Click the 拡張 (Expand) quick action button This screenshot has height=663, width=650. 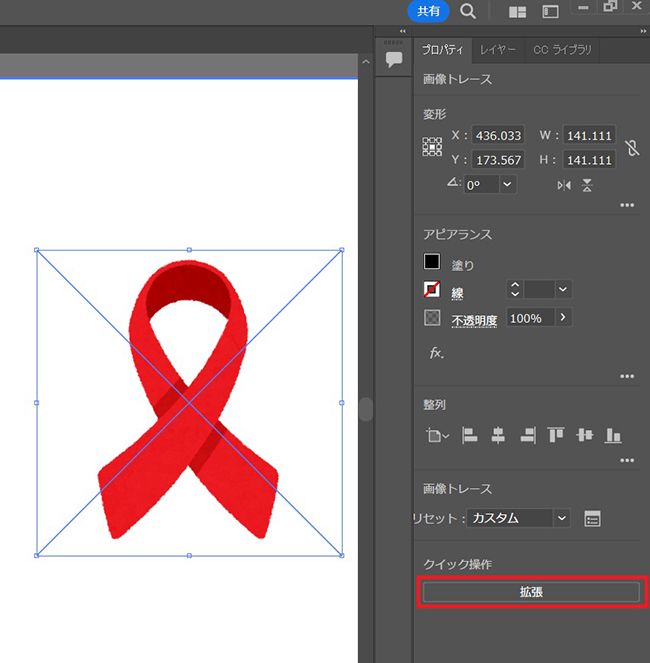[x=531, y=592]
